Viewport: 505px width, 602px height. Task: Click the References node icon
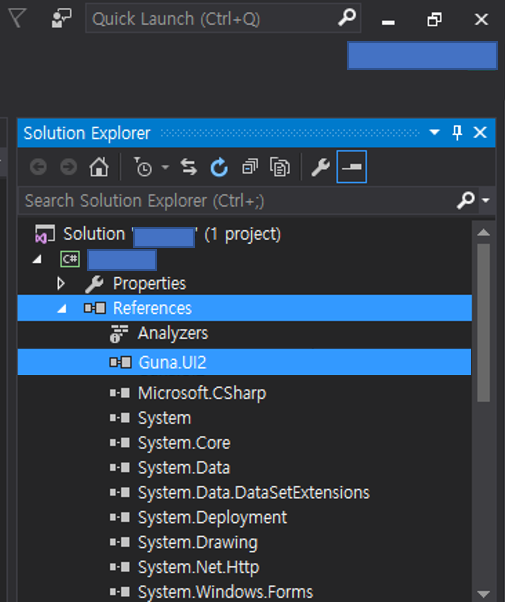coord(95,308)
